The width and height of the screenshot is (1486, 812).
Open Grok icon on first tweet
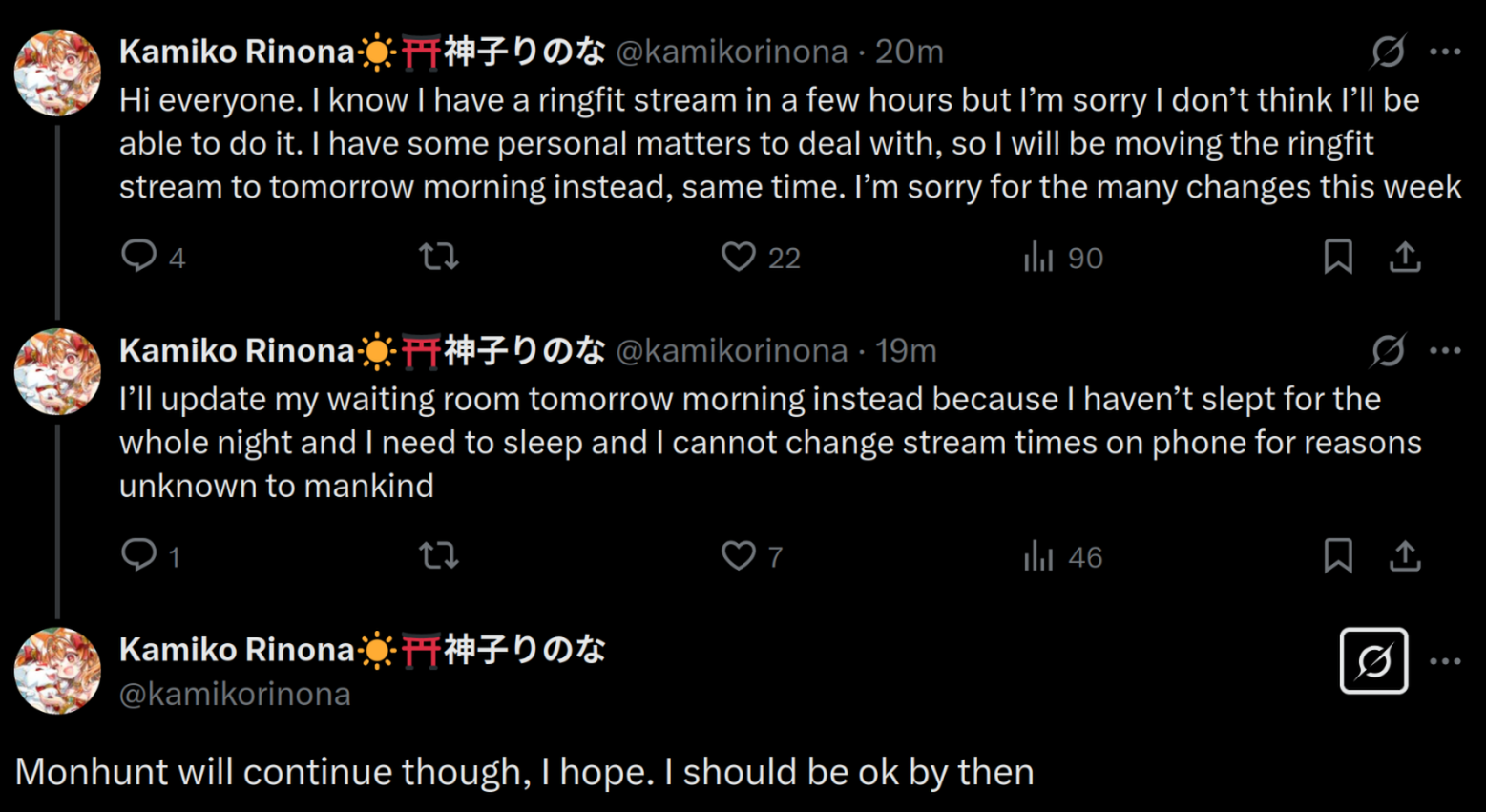(x=1388, y=52)
